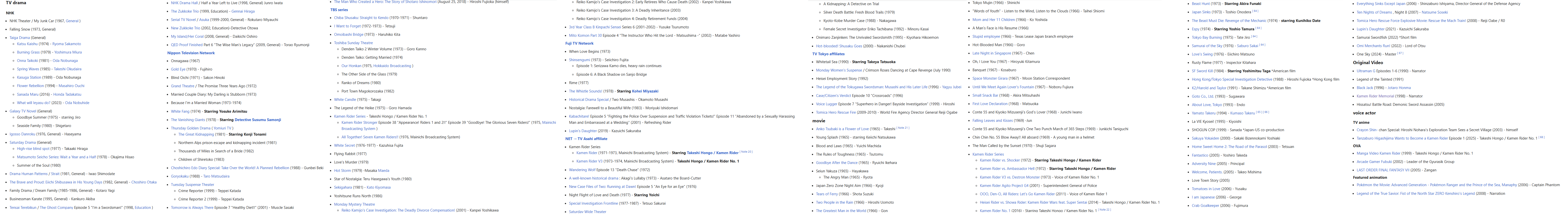Follow the Kamen Rider Stronger link
The height and width of the screenshot is (214, 1568).
coord(359,122)
